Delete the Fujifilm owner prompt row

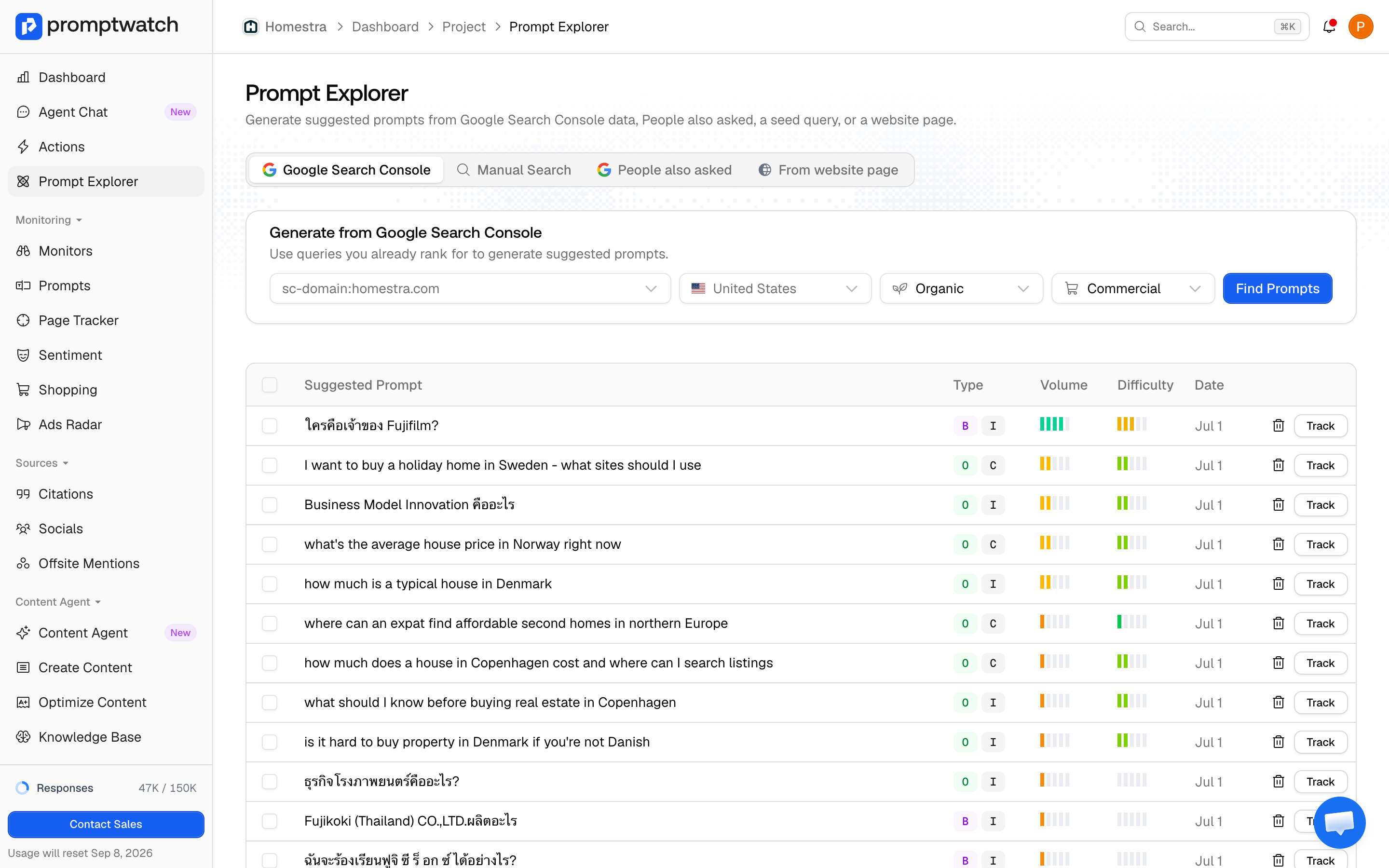pos(1278,425)
